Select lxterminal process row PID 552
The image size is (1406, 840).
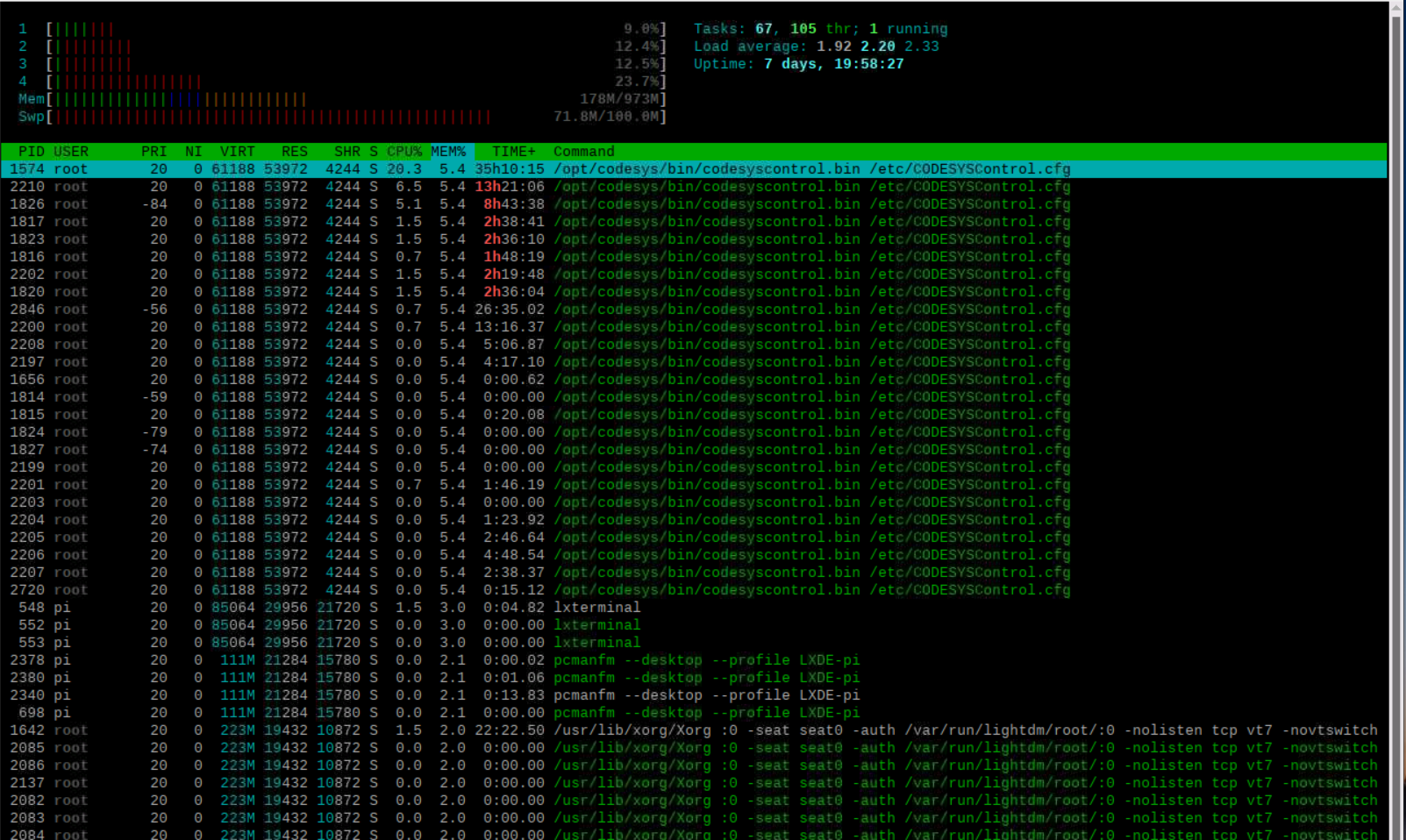click(x=694, y=625)
